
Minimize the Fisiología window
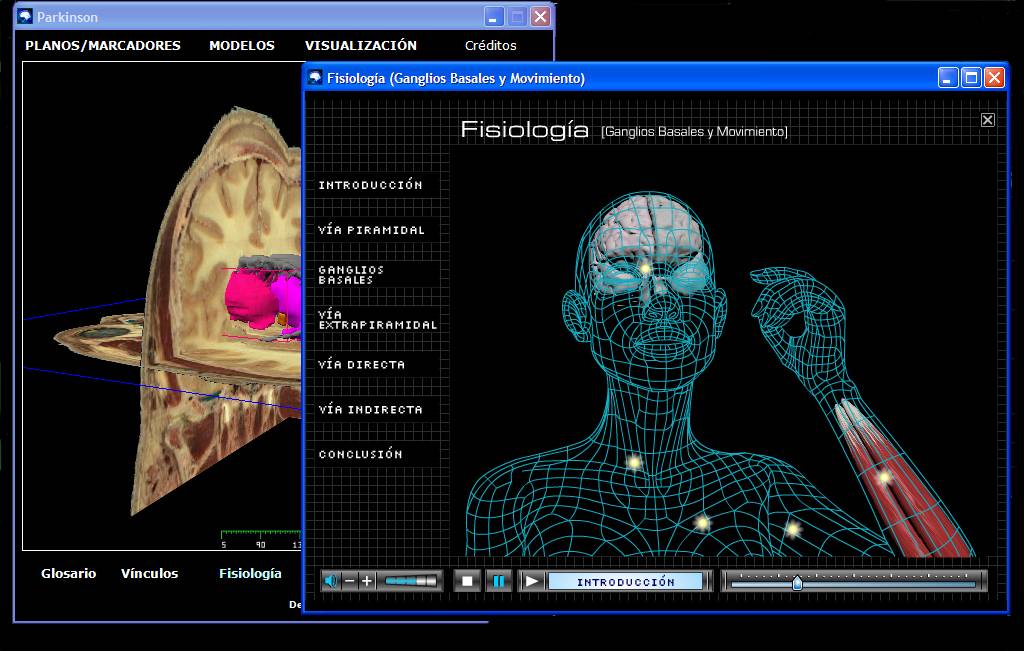(948, 78)
